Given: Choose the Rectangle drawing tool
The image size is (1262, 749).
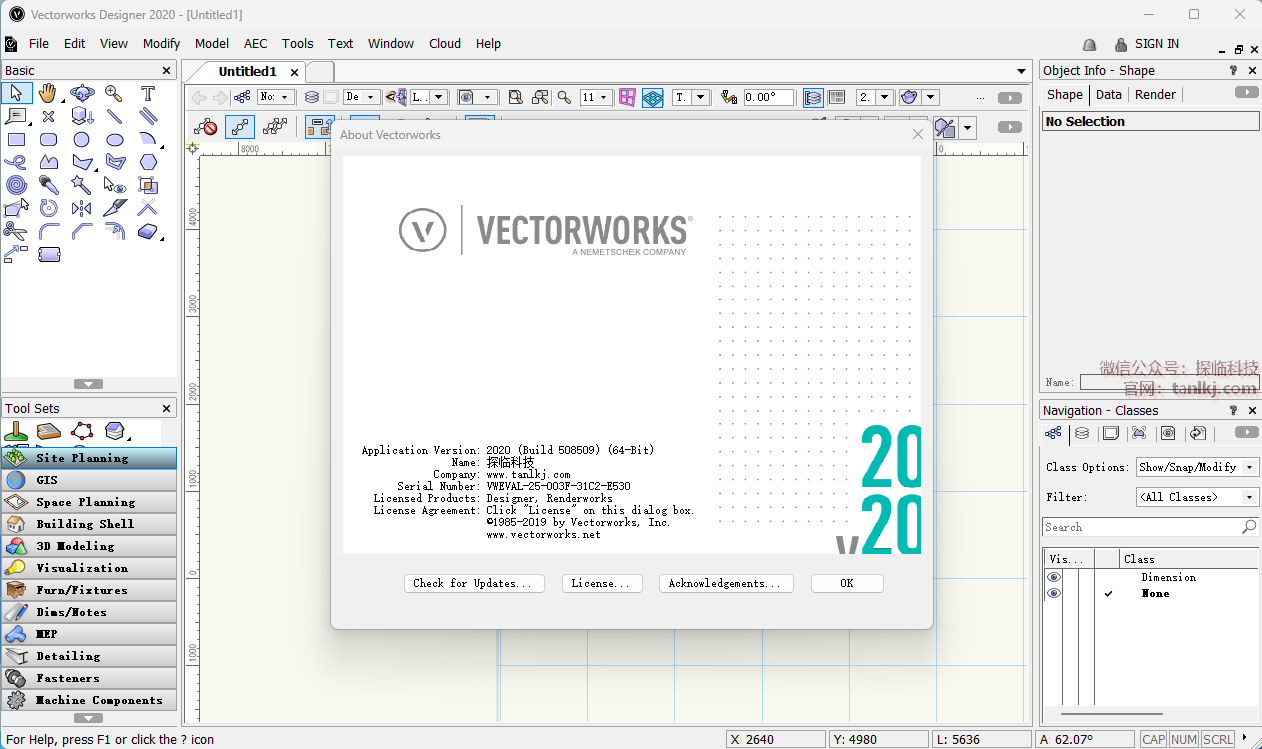Looking at the screenshot, I should [16, 139].
